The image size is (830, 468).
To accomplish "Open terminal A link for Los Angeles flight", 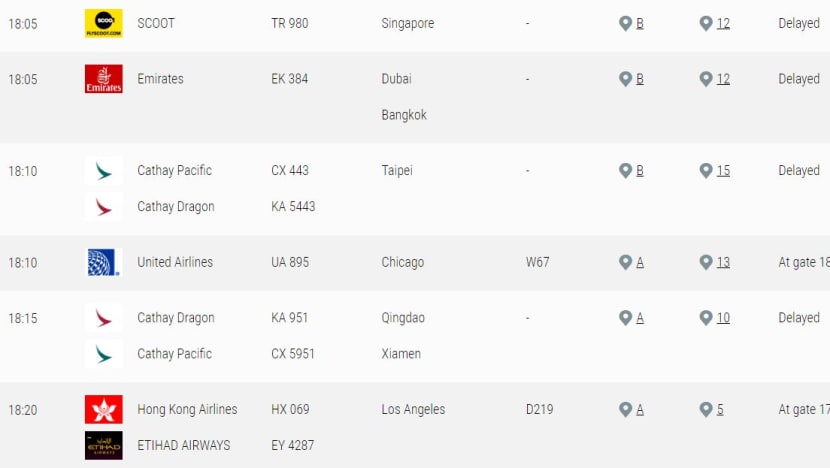I will 640,409.
